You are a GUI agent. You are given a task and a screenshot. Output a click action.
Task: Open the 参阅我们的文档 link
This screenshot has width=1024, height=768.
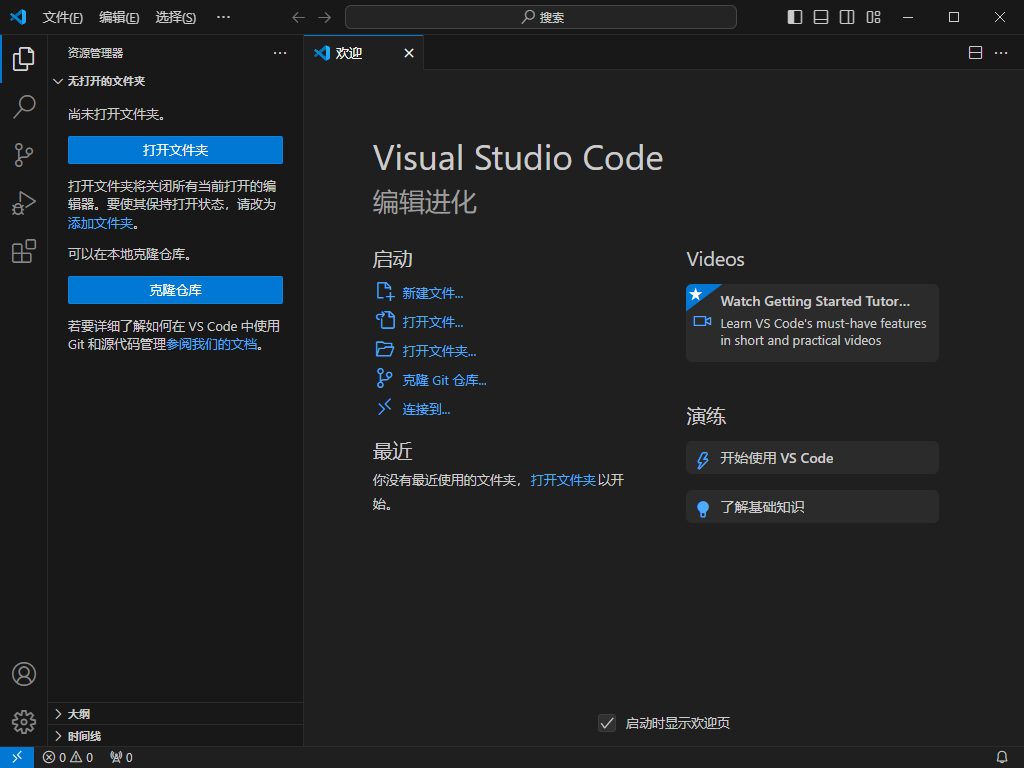point(212,344)
